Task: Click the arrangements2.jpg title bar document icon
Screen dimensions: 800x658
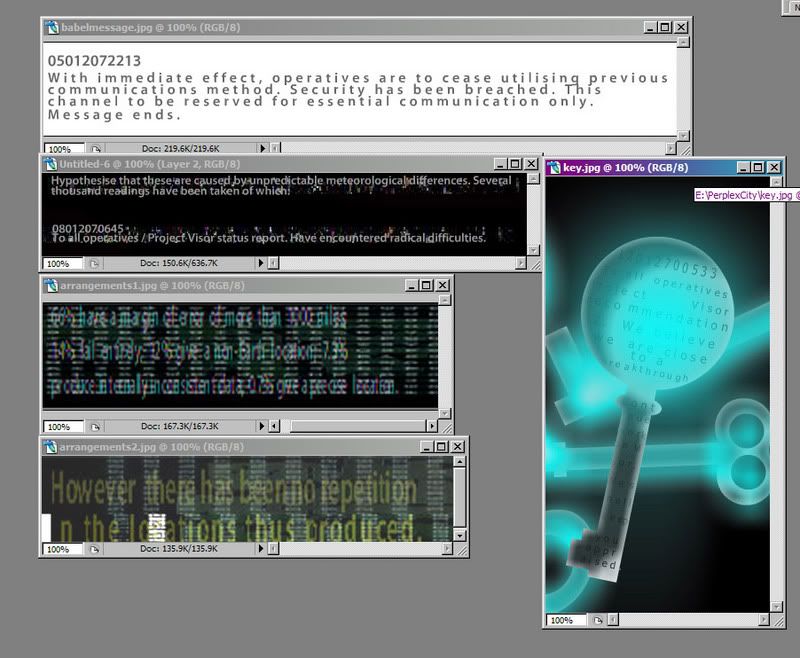Action: tap(52, 445)
